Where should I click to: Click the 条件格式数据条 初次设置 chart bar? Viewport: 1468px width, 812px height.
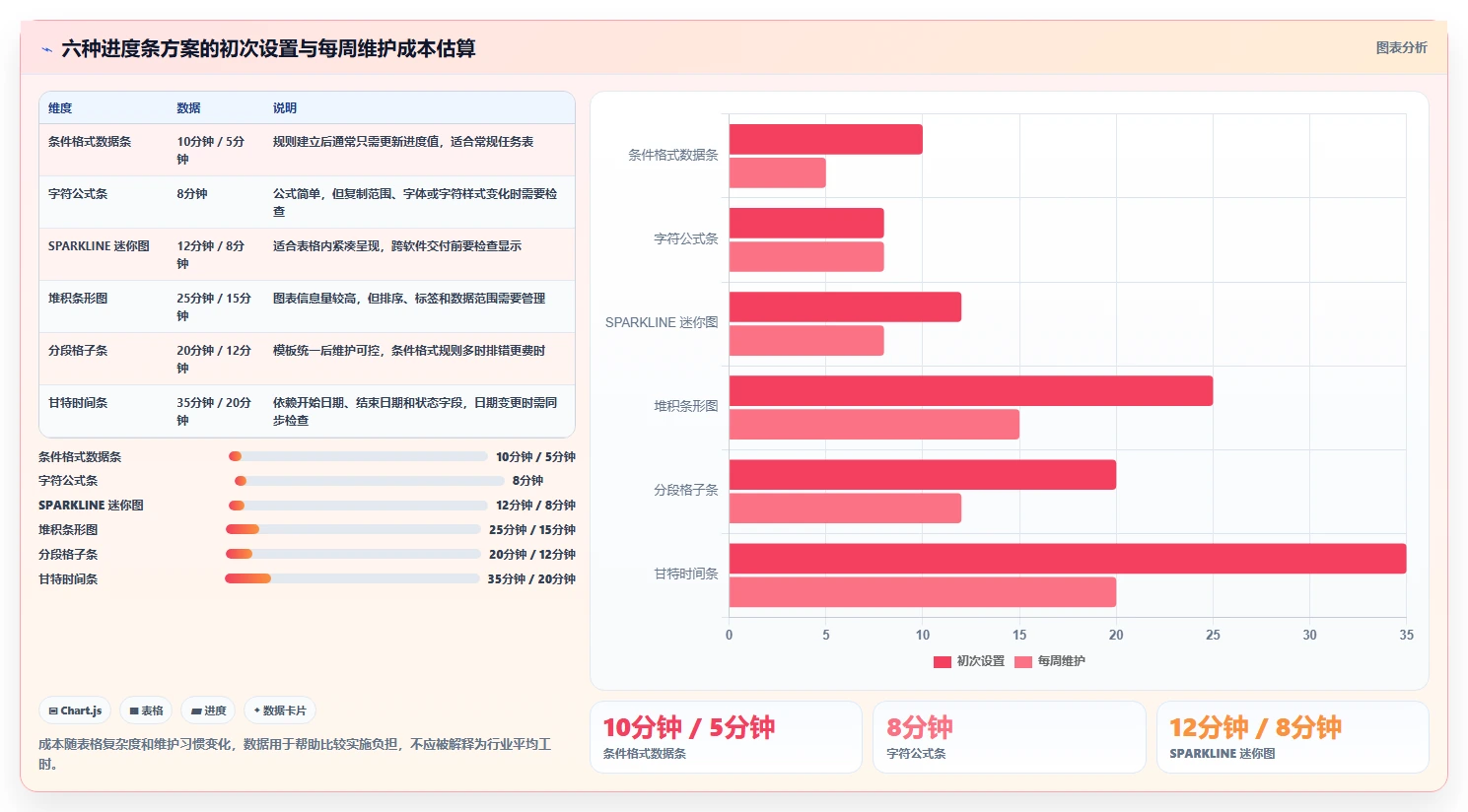pyautogui.click(x=826, y=139)
